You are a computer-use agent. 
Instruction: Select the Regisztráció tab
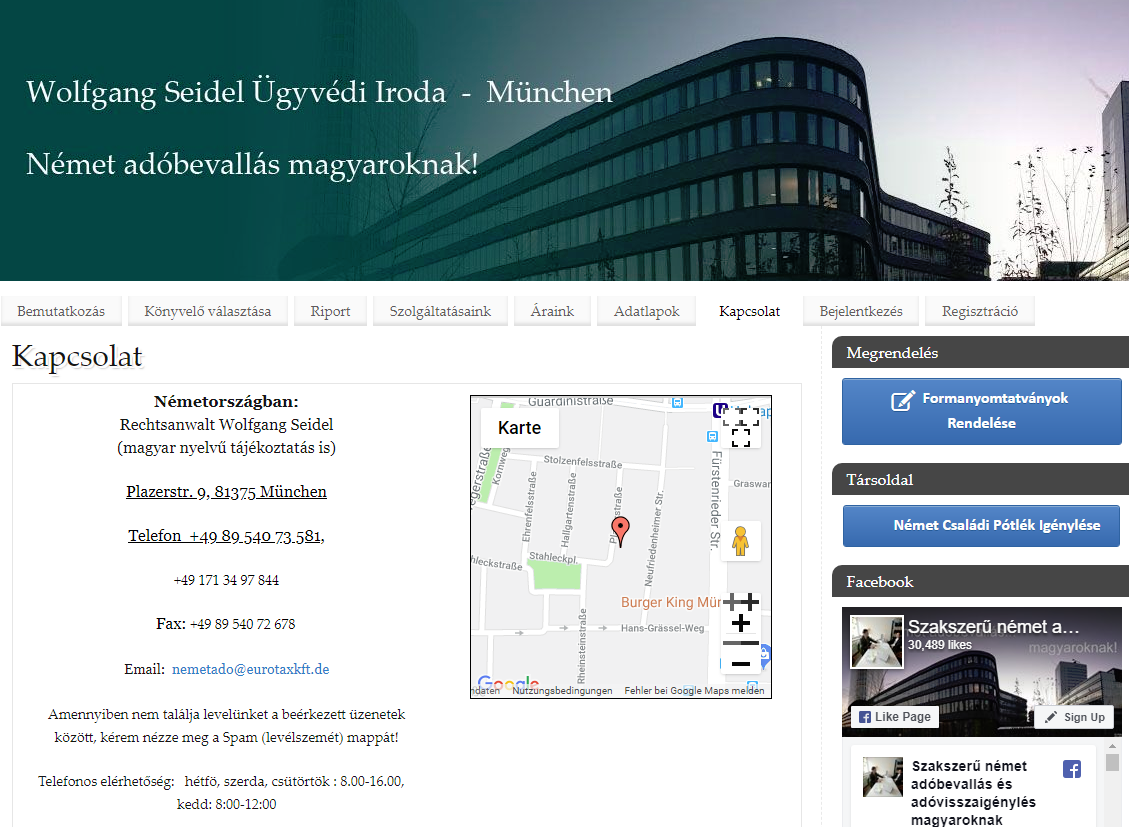click(979, 311)
